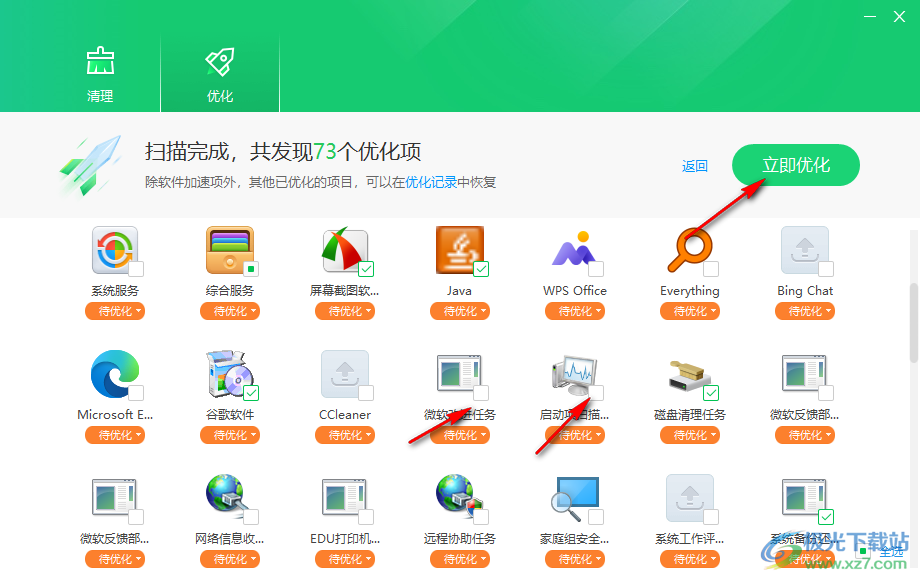Click the Microsoft Edge icon
This screenshot has width=920, height=580.
click(x=115, y=375)
